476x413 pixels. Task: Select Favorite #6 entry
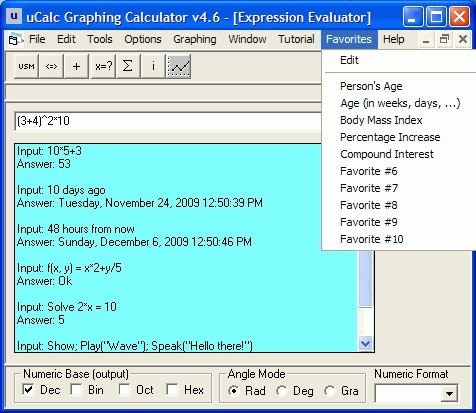[398, 171]
